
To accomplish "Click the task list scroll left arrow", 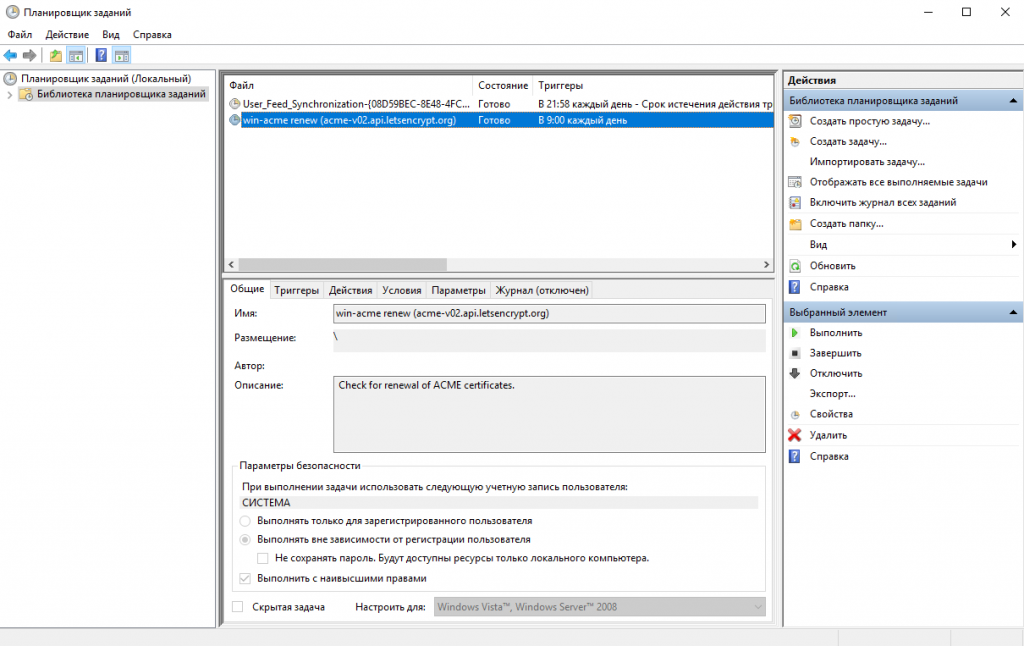I will point(231,265).
